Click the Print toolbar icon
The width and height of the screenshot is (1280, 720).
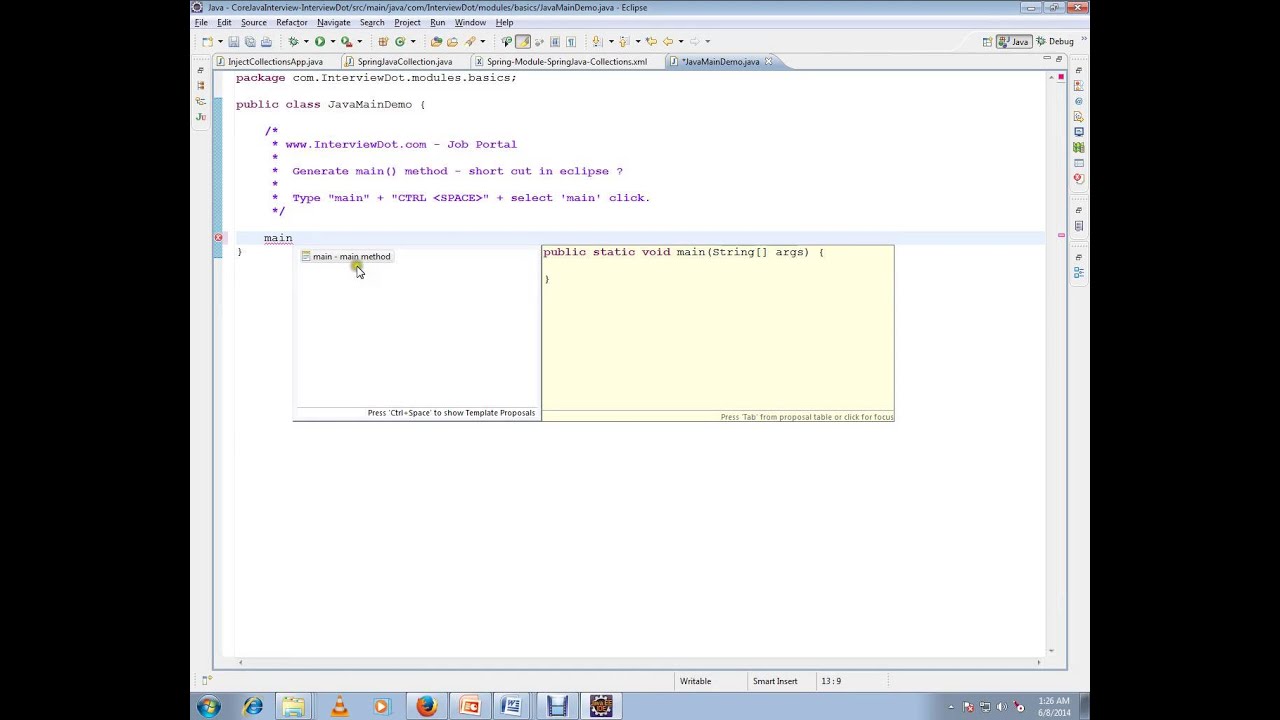[266, 41]
